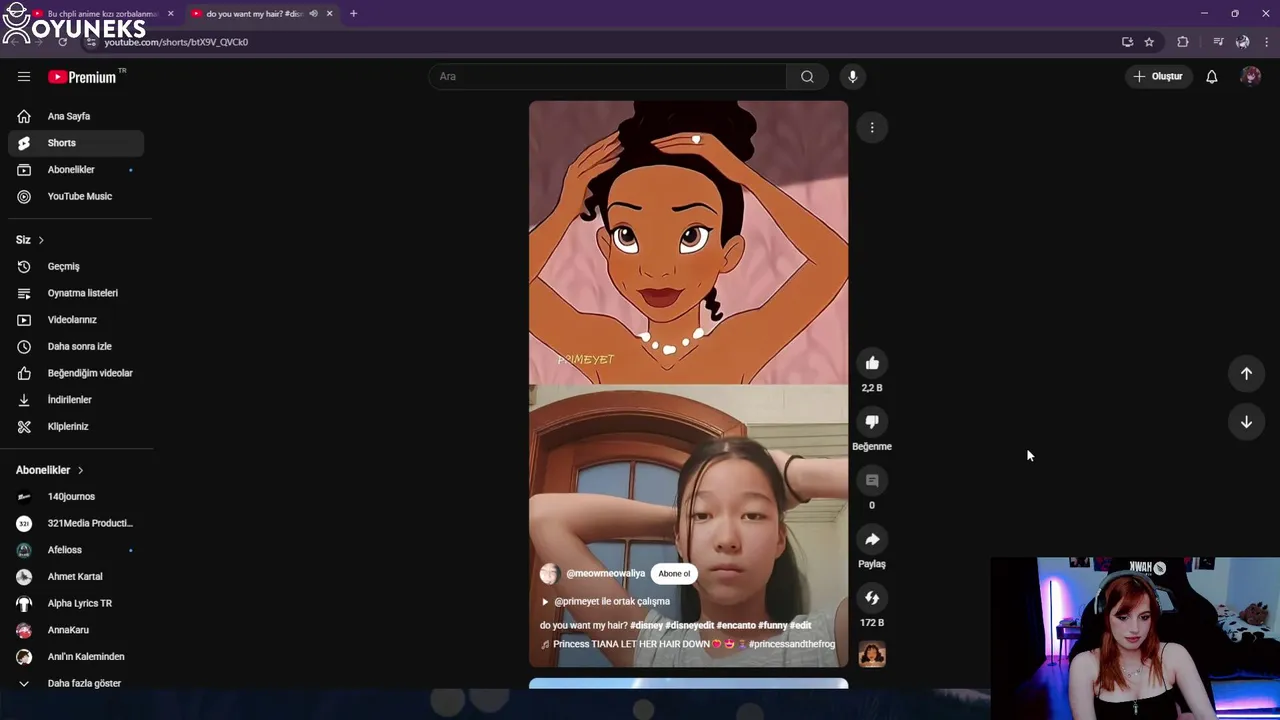
Task: Open Klipleriniz clips page
Action: [76, 426]
